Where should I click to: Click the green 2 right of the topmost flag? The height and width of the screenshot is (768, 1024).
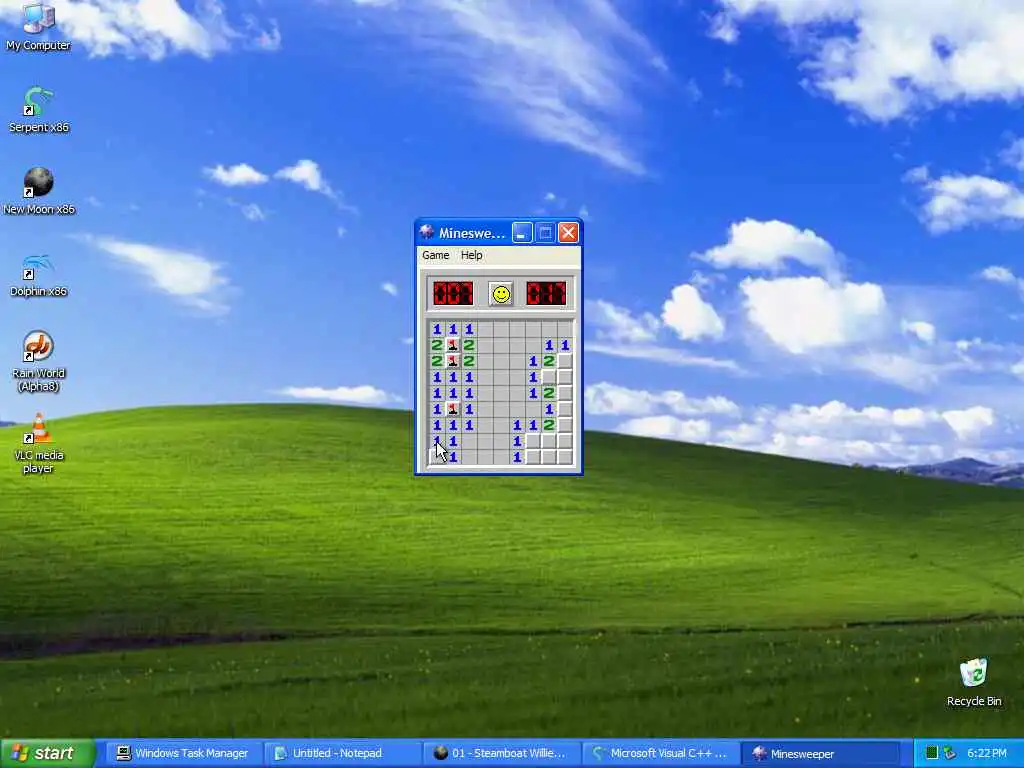click(x=470, y=345)
